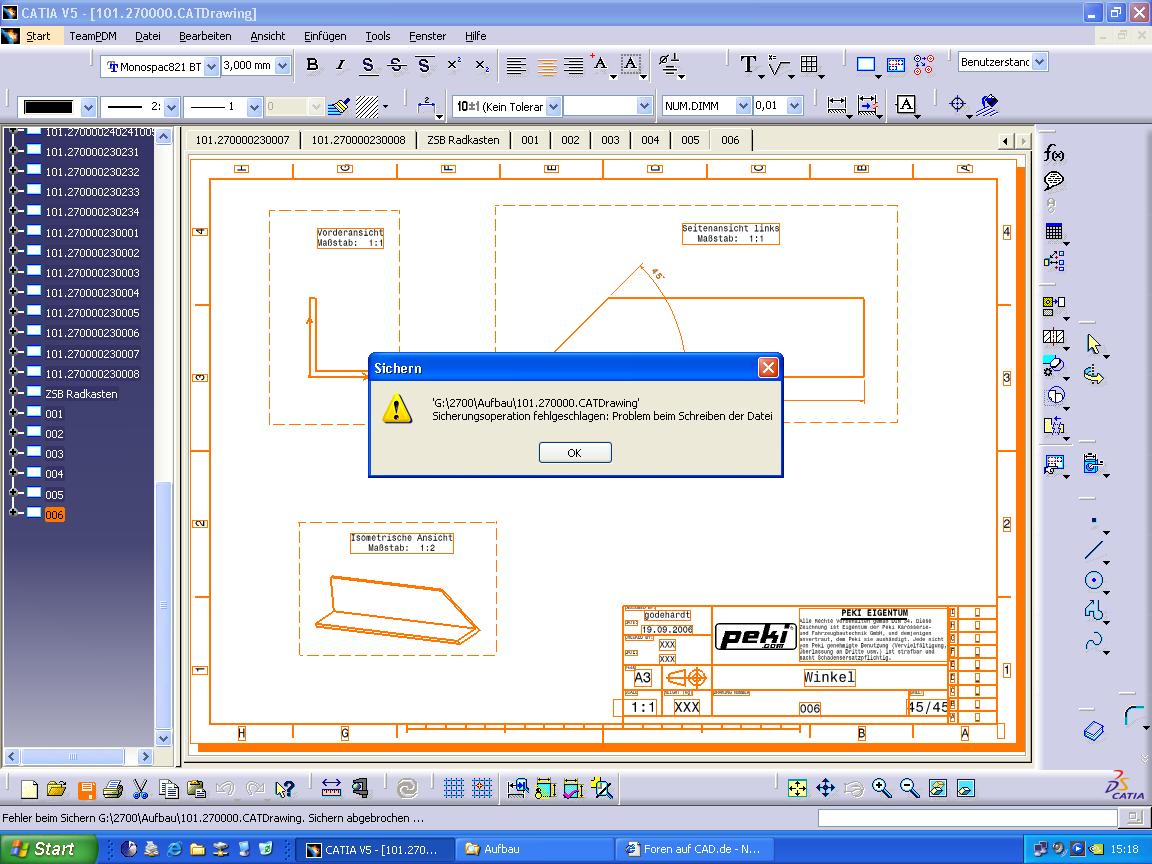Open the TeamPDM menu

click(x=93, y=36)
